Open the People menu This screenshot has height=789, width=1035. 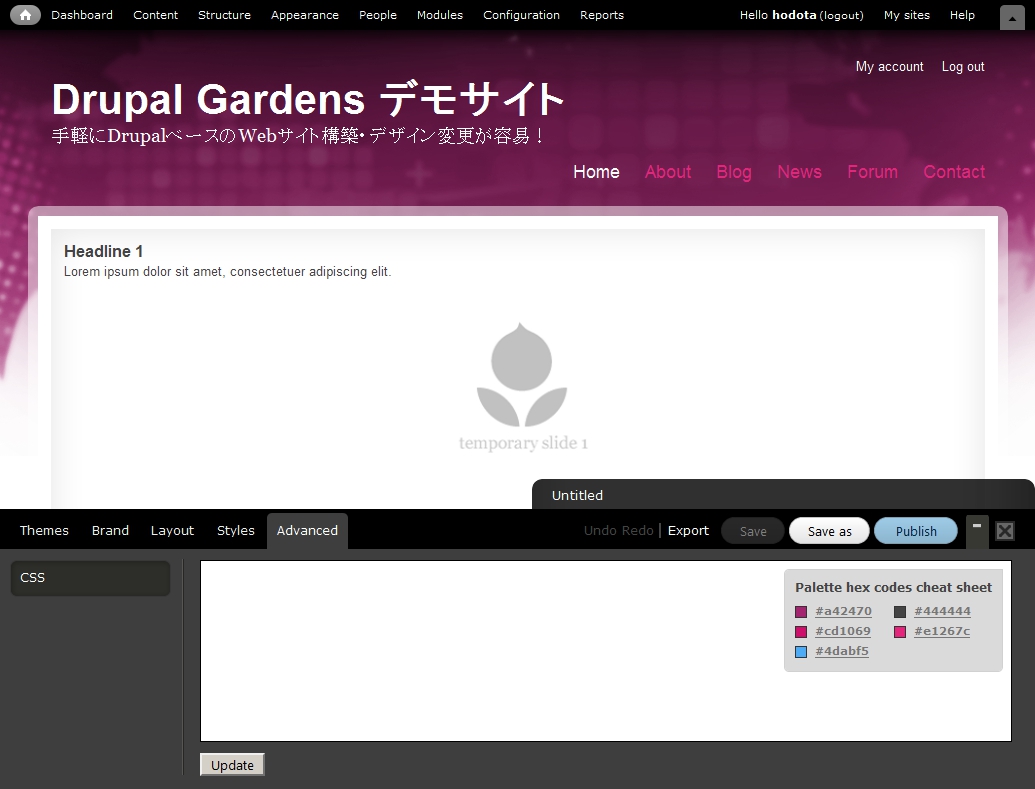(x=378, y=15)
